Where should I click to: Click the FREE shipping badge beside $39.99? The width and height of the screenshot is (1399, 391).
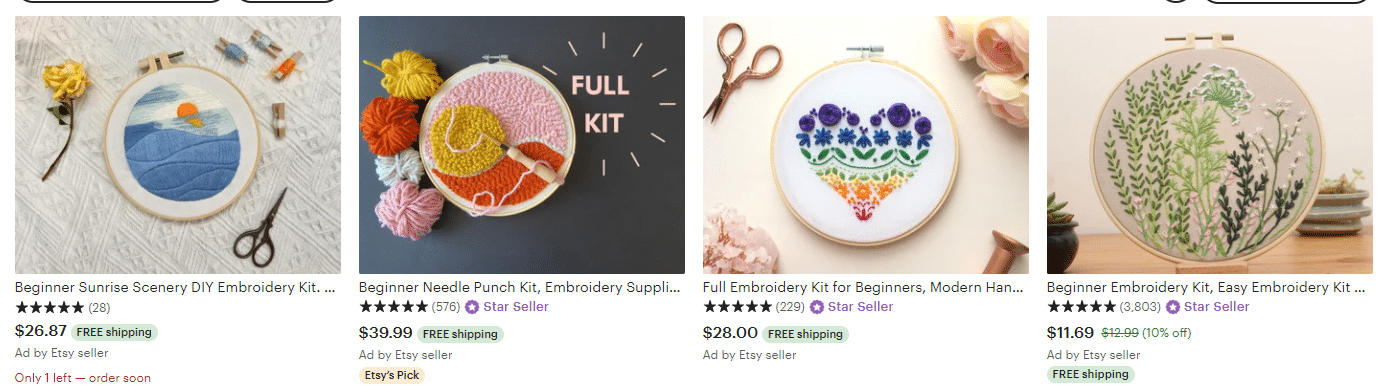pos(461,334)
